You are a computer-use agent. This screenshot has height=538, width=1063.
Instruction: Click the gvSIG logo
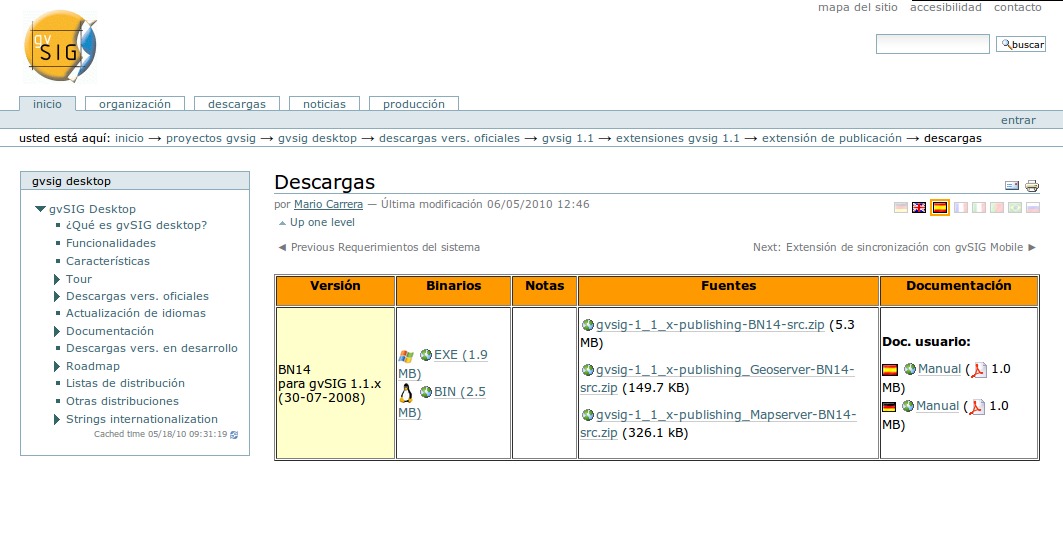pos(60,47)
